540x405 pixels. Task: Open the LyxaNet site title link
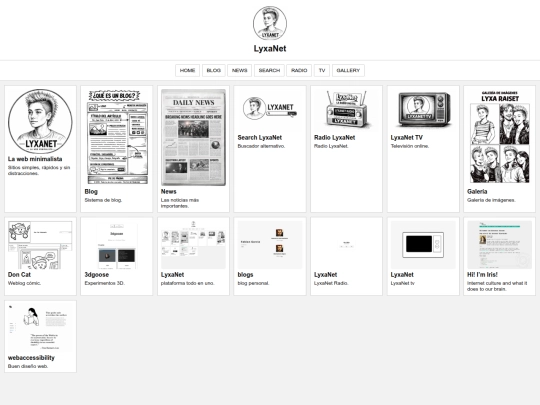pos(270,49)
